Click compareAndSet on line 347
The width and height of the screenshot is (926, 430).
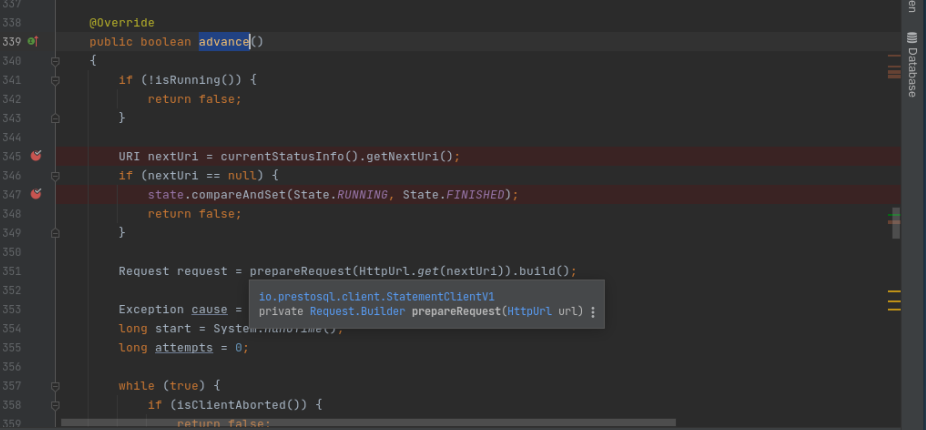239,194
